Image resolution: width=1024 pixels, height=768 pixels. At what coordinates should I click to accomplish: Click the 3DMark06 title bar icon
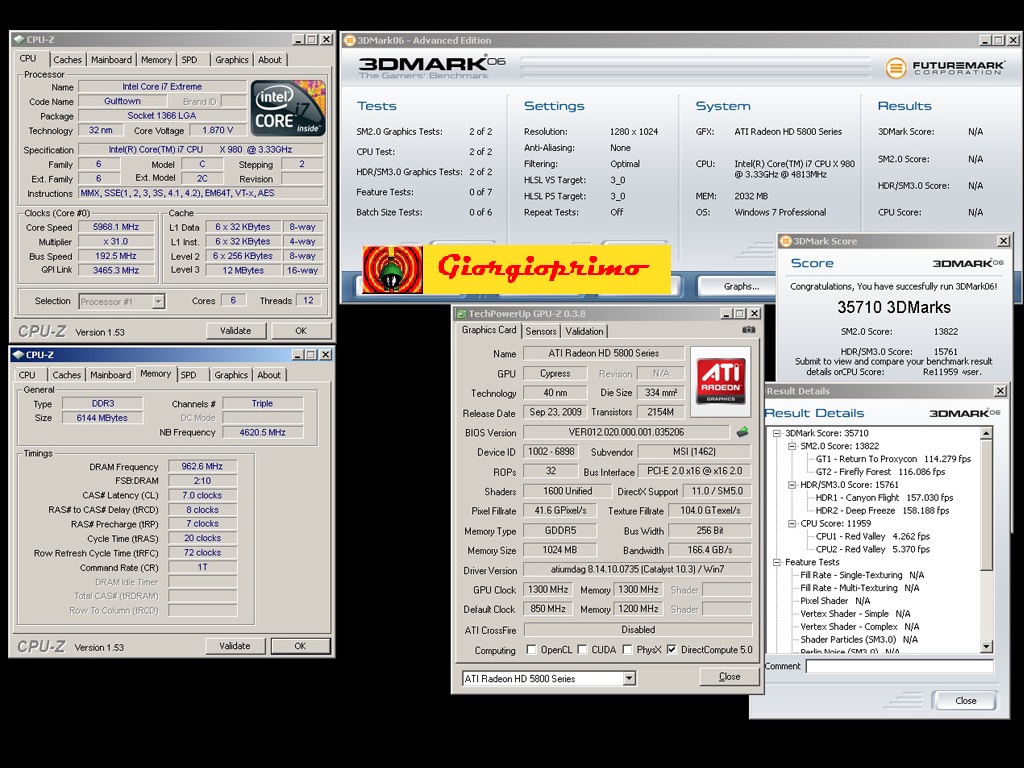(349, 40)
